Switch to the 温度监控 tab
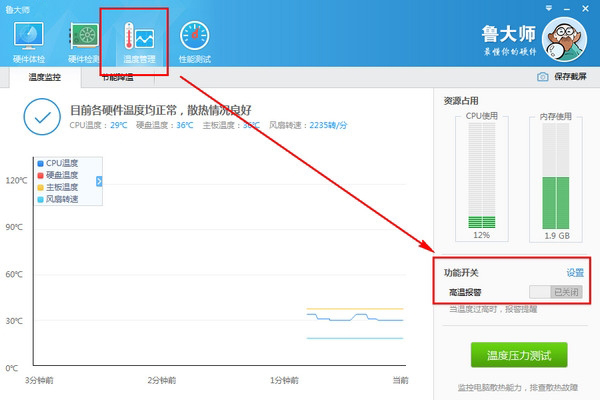The height and width of the screenshot is (400, 600). tap(43, 77)
